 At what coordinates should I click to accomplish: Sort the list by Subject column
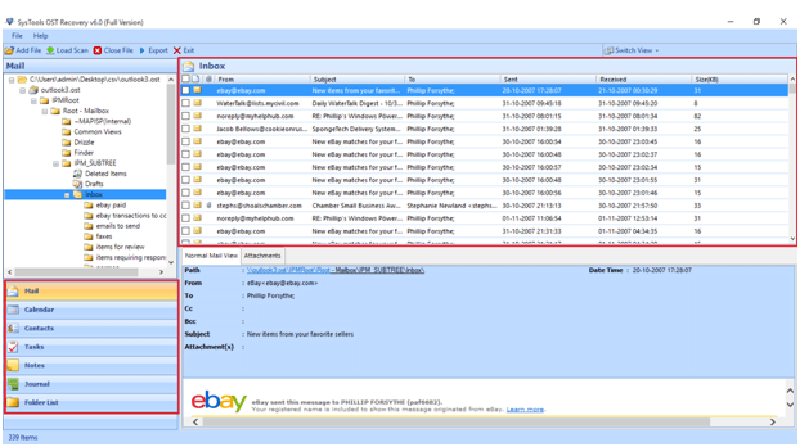coord(358,79)
